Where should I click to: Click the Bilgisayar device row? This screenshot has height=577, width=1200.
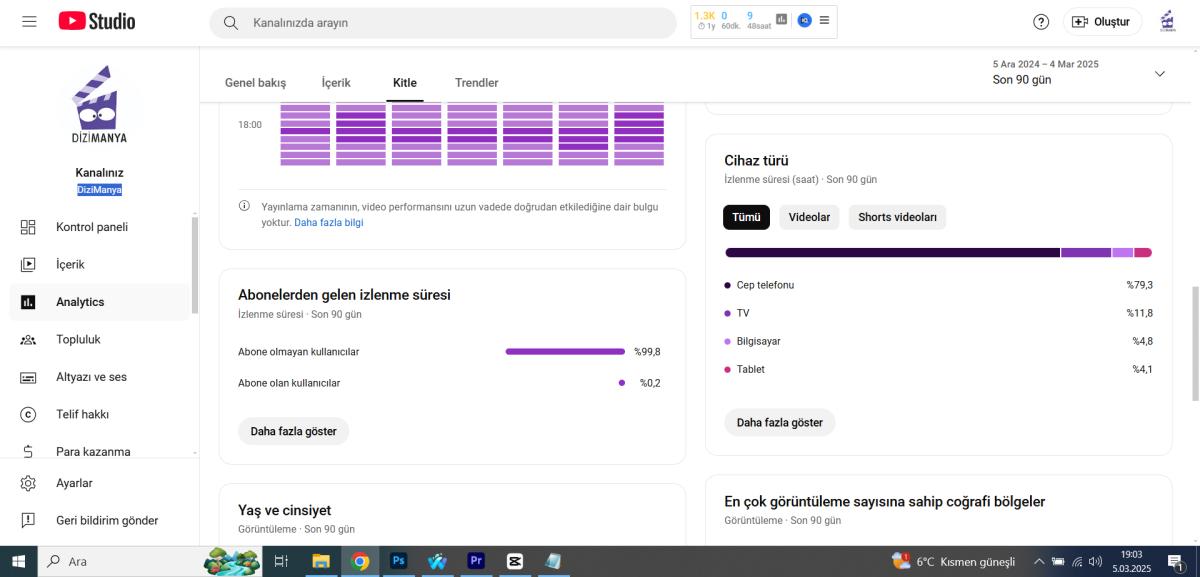tap(938, 341)
